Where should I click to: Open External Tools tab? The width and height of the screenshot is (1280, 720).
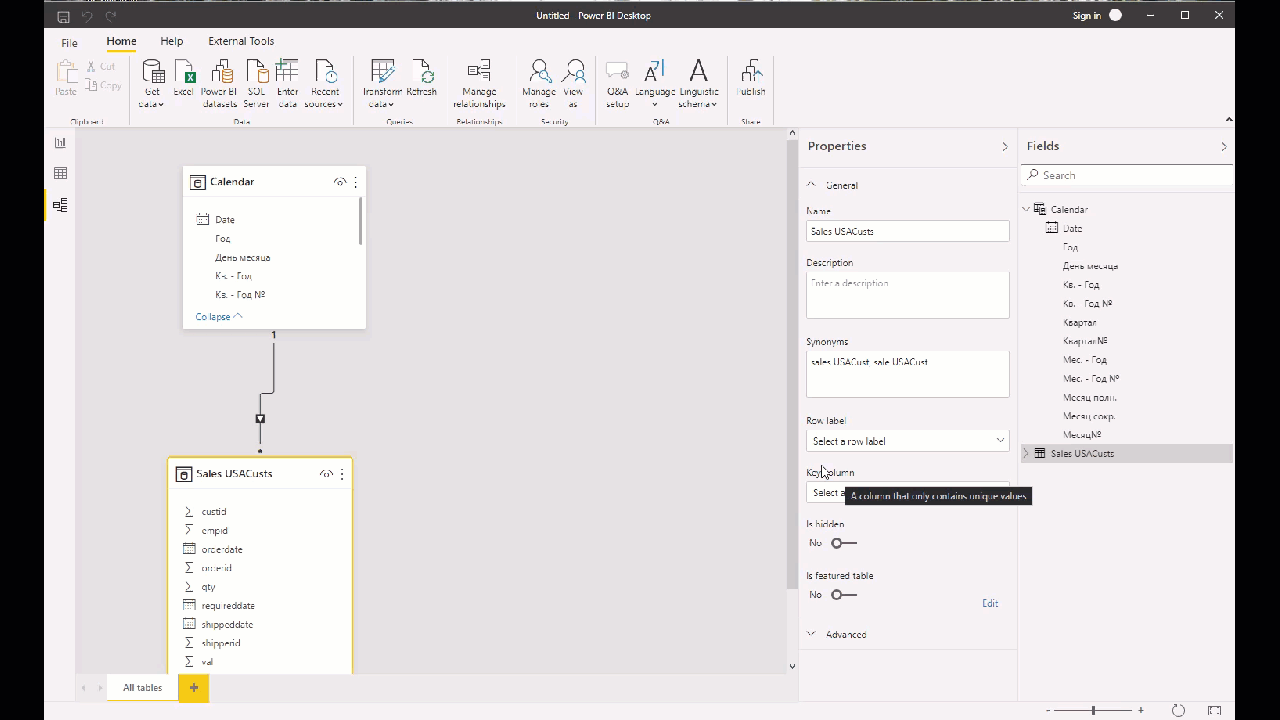point(241,42)
